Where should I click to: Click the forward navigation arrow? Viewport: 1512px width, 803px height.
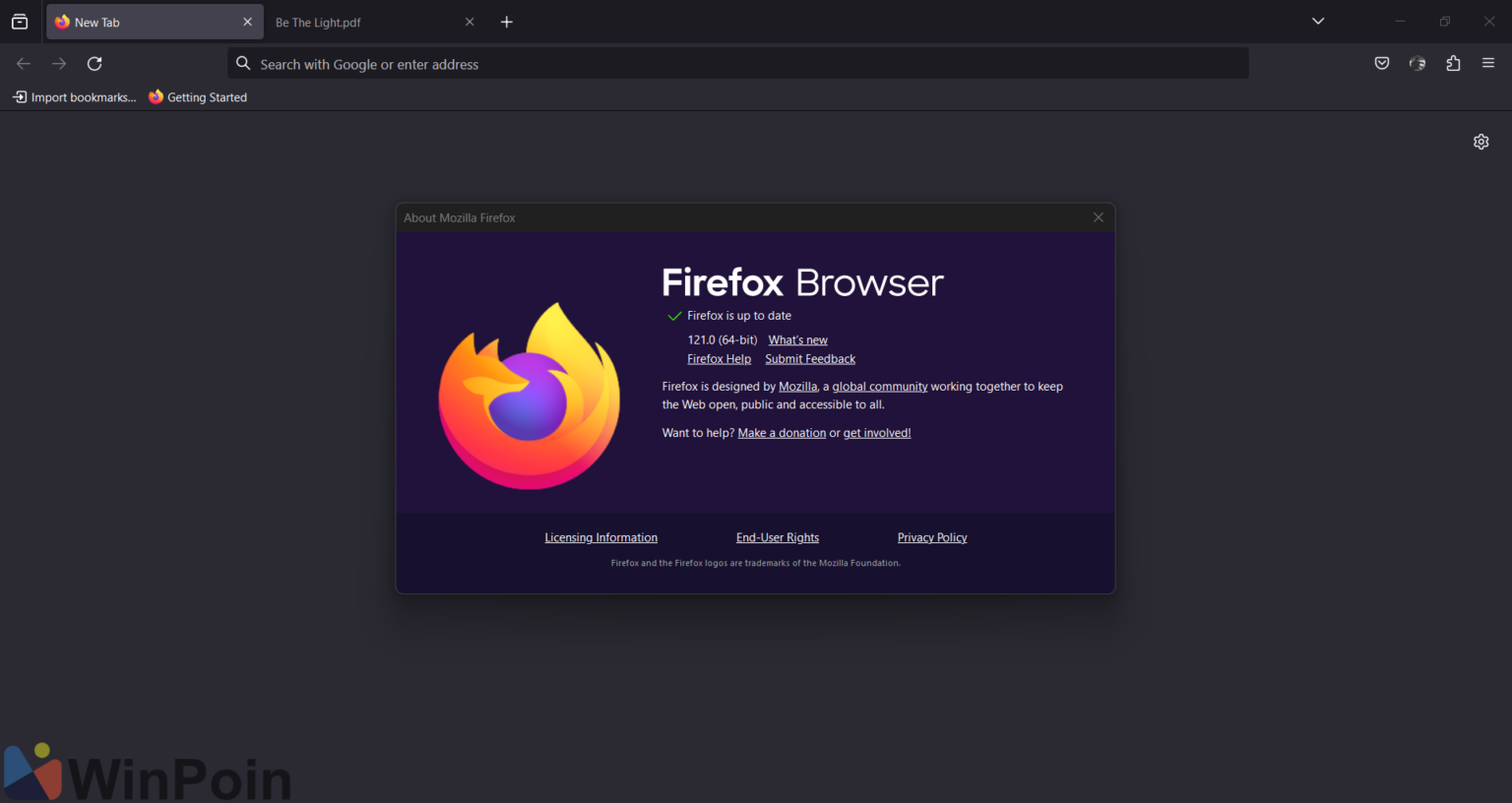[x=58, y=63]
